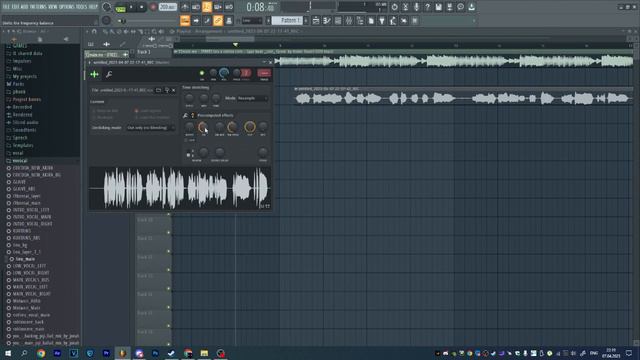The image size is (640, 360).
Task: Adjust the blue channel volume knob
Action: coord(224,73)
